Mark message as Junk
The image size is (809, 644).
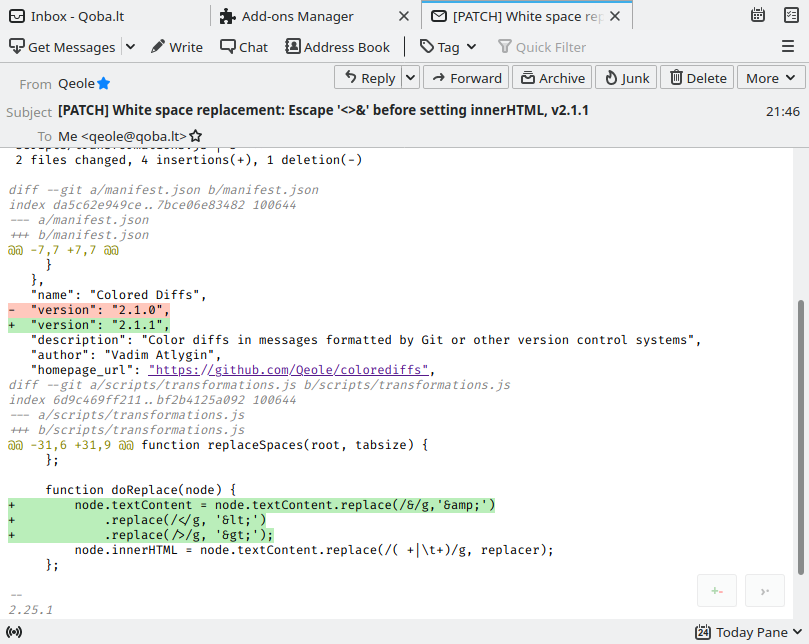pyautogui.click(x=626, y=78)
